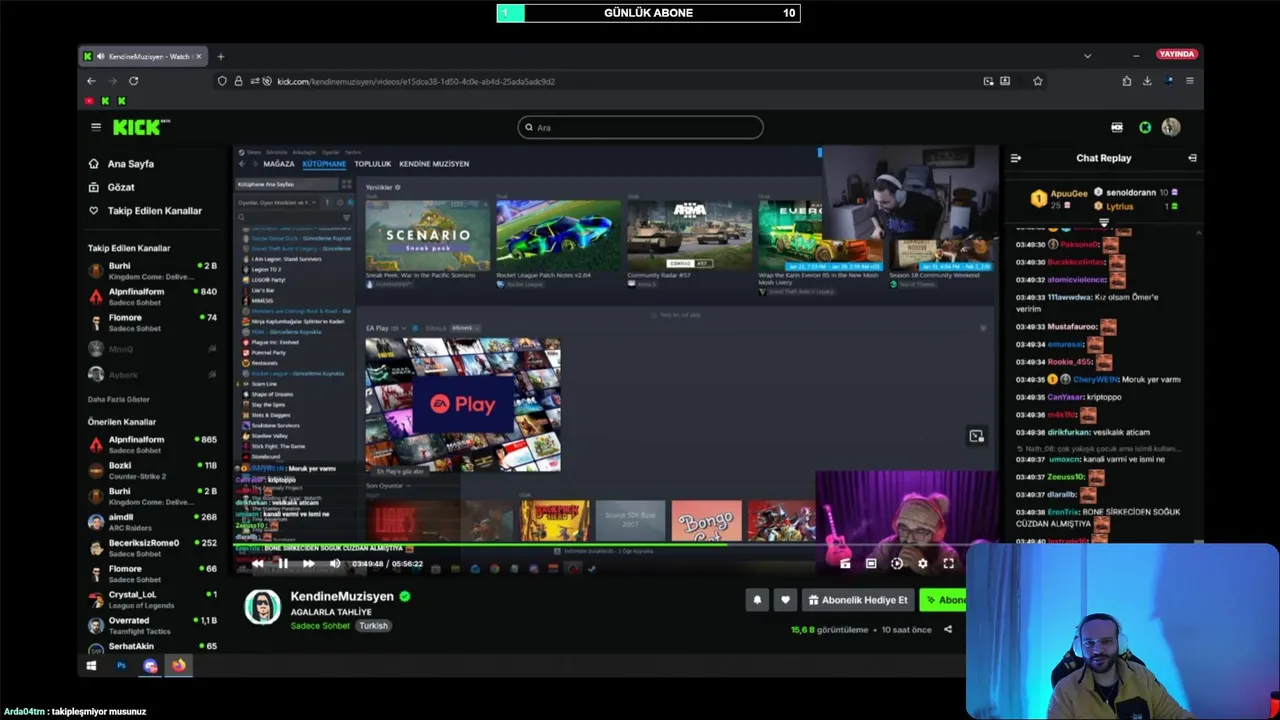This screenshot has height=720, width=1280.
Task: Collapse the Chat Replay panel
Action: 1016,158
